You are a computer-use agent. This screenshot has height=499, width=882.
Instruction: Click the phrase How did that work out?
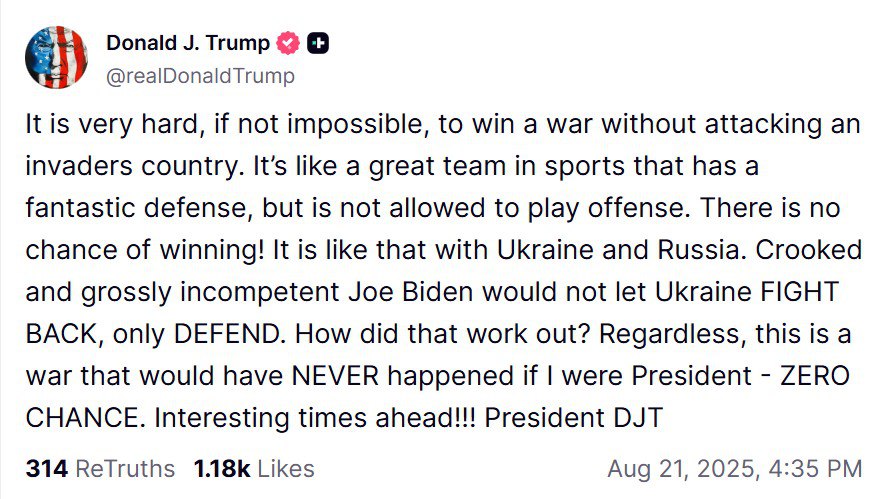443,334
